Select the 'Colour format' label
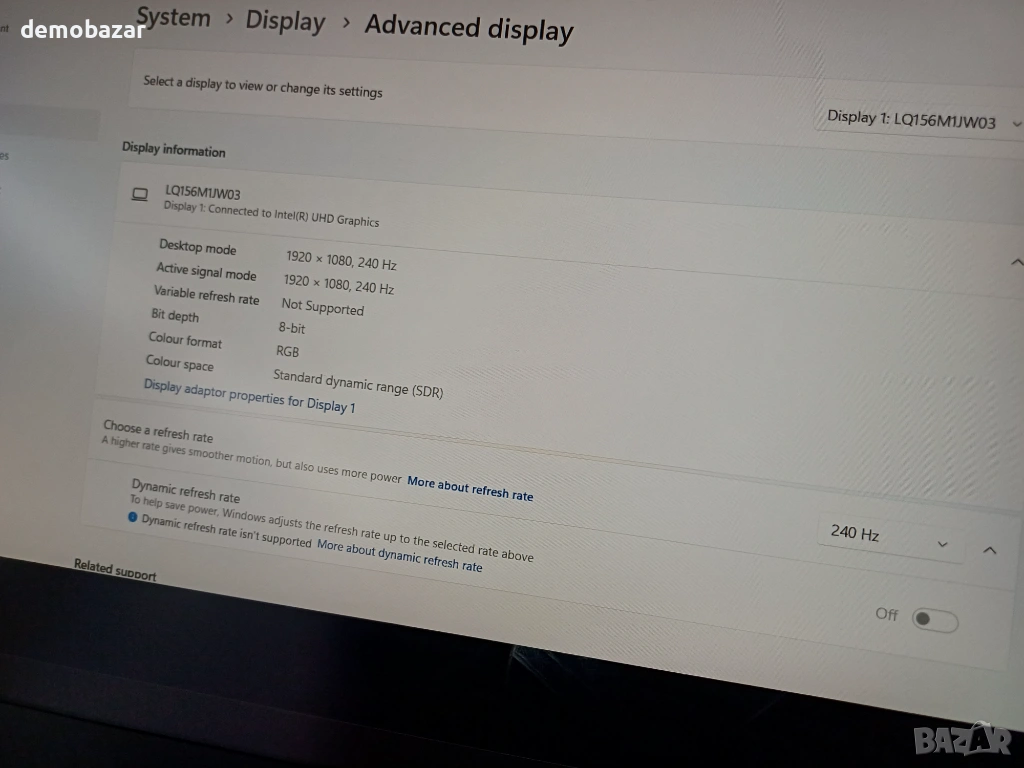The image size is (1024, 768). click(x=185, y=340)
